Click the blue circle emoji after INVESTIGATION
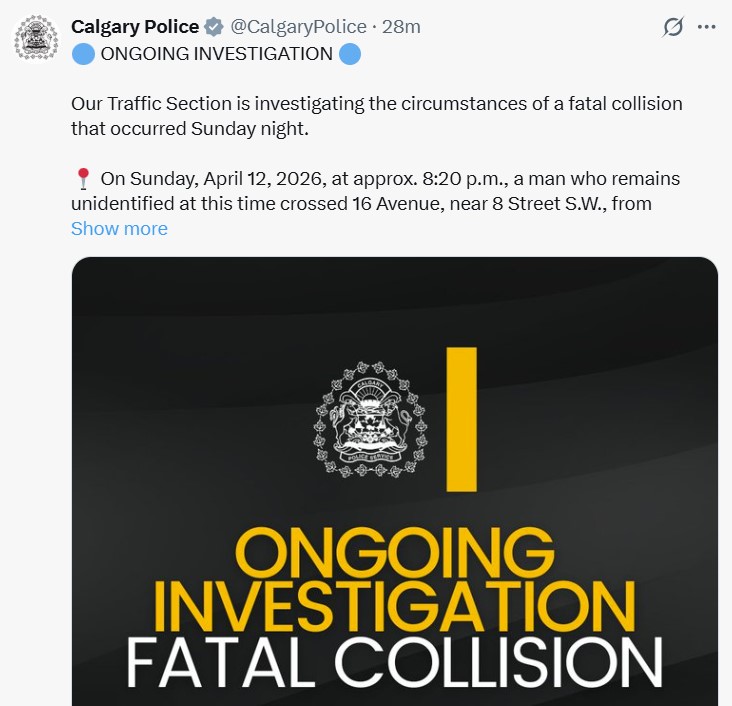The height and width of the screenshot is (706, 732). tap(350, 54)
